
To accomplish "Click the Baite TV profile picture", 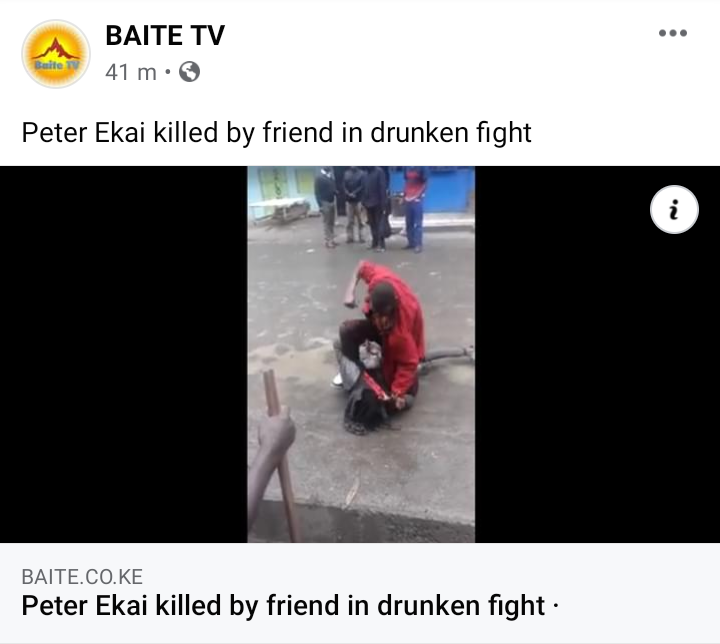I will pos(56,54).
